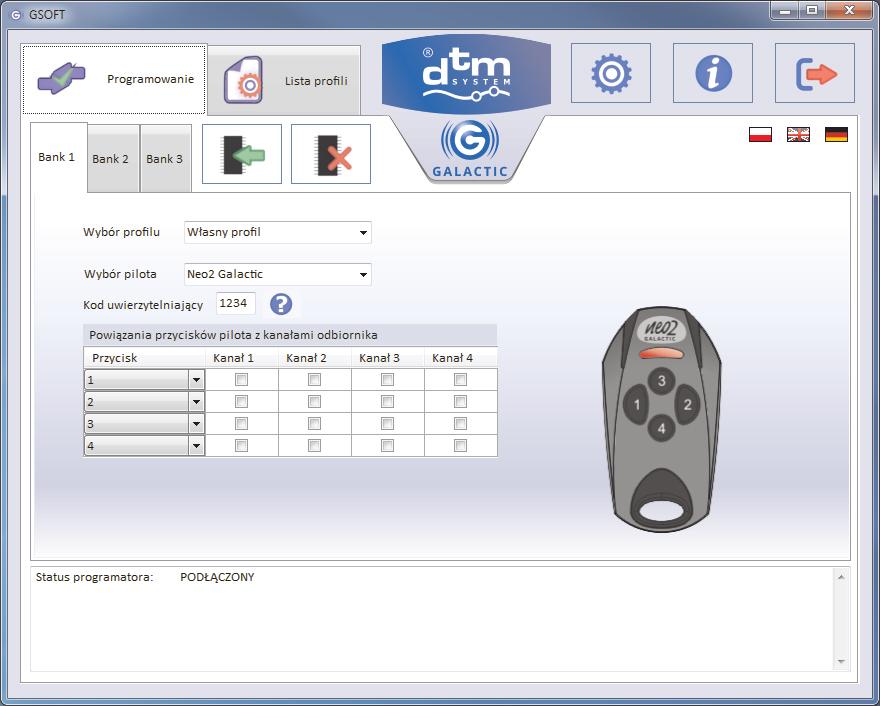Image resolution: width=880 pixels, height=706 pixels.
Task: Click button 1 on the remote image
Action: pyautogui.click(x=636, y=405)
